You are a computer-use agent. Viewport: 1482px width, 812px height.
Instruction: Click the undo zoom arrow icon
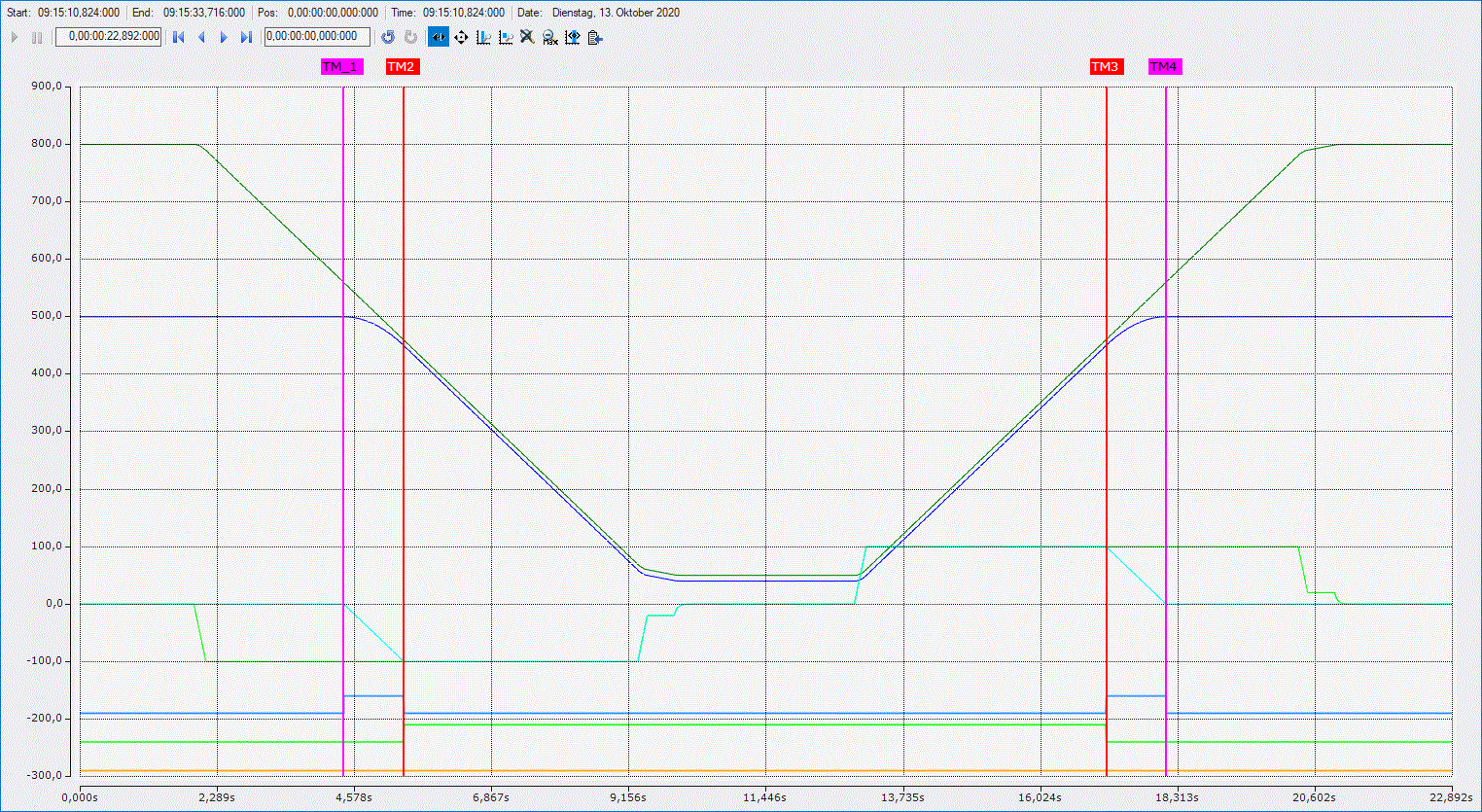point(387,37)
